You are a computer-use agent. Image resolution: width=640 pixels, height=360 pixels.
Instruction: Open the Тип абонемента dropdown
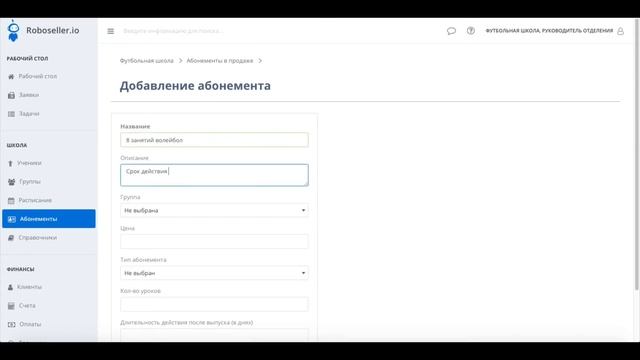pyautogui.click(x=214, y=273)
